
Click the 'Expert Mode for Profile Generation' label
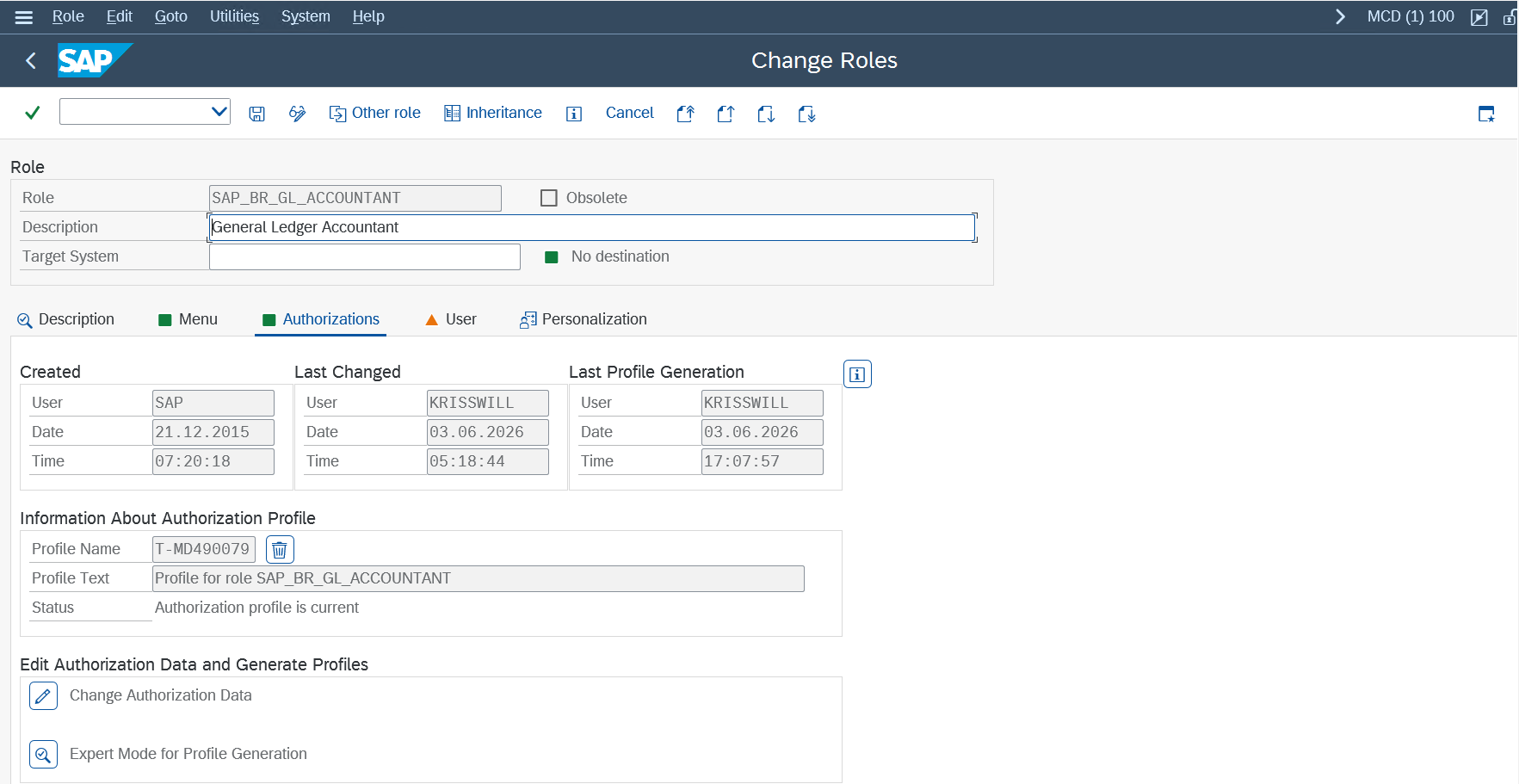pos(188,754)
